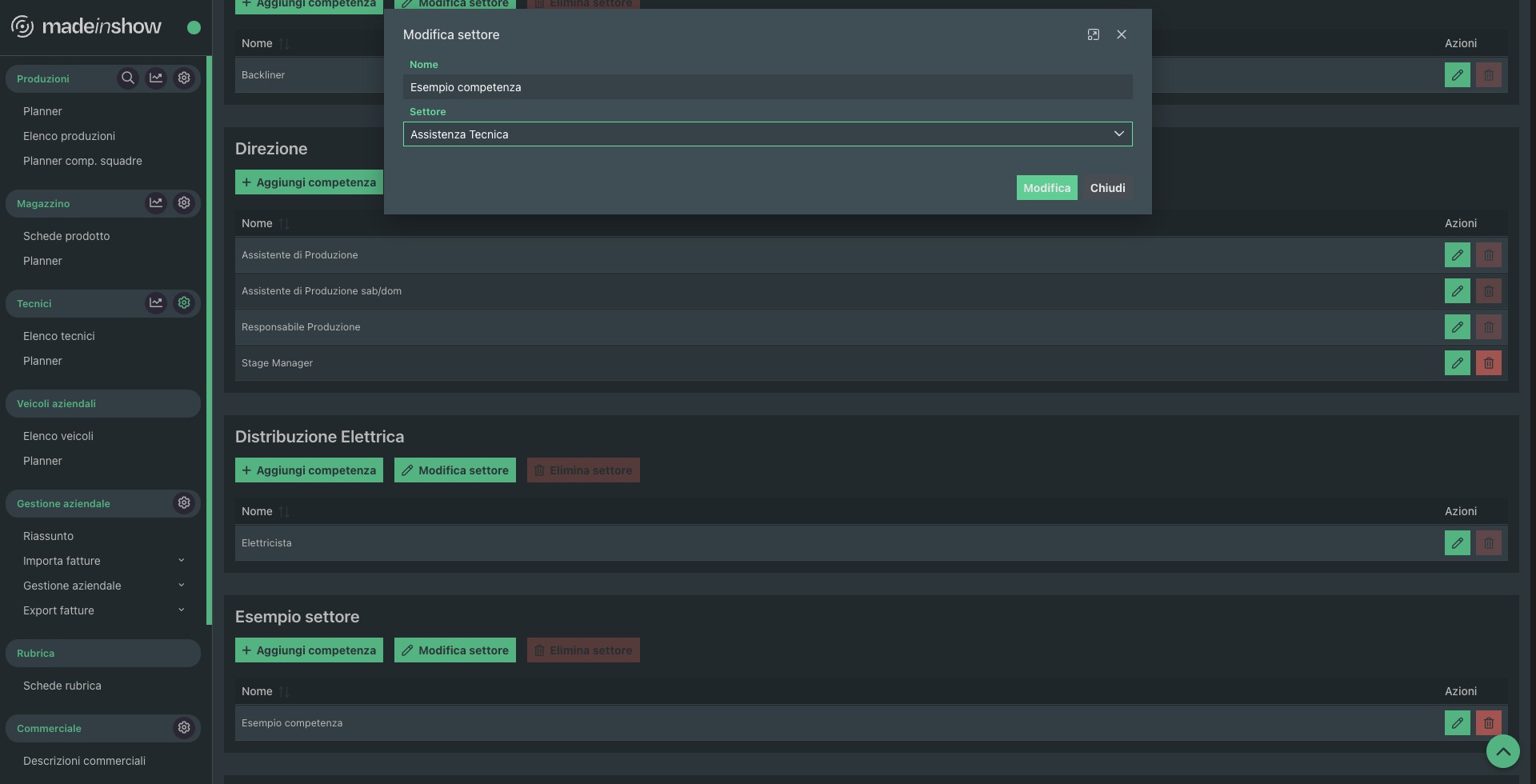
Task: Go to Schede prodotto menu item
Action: point(66,236)
